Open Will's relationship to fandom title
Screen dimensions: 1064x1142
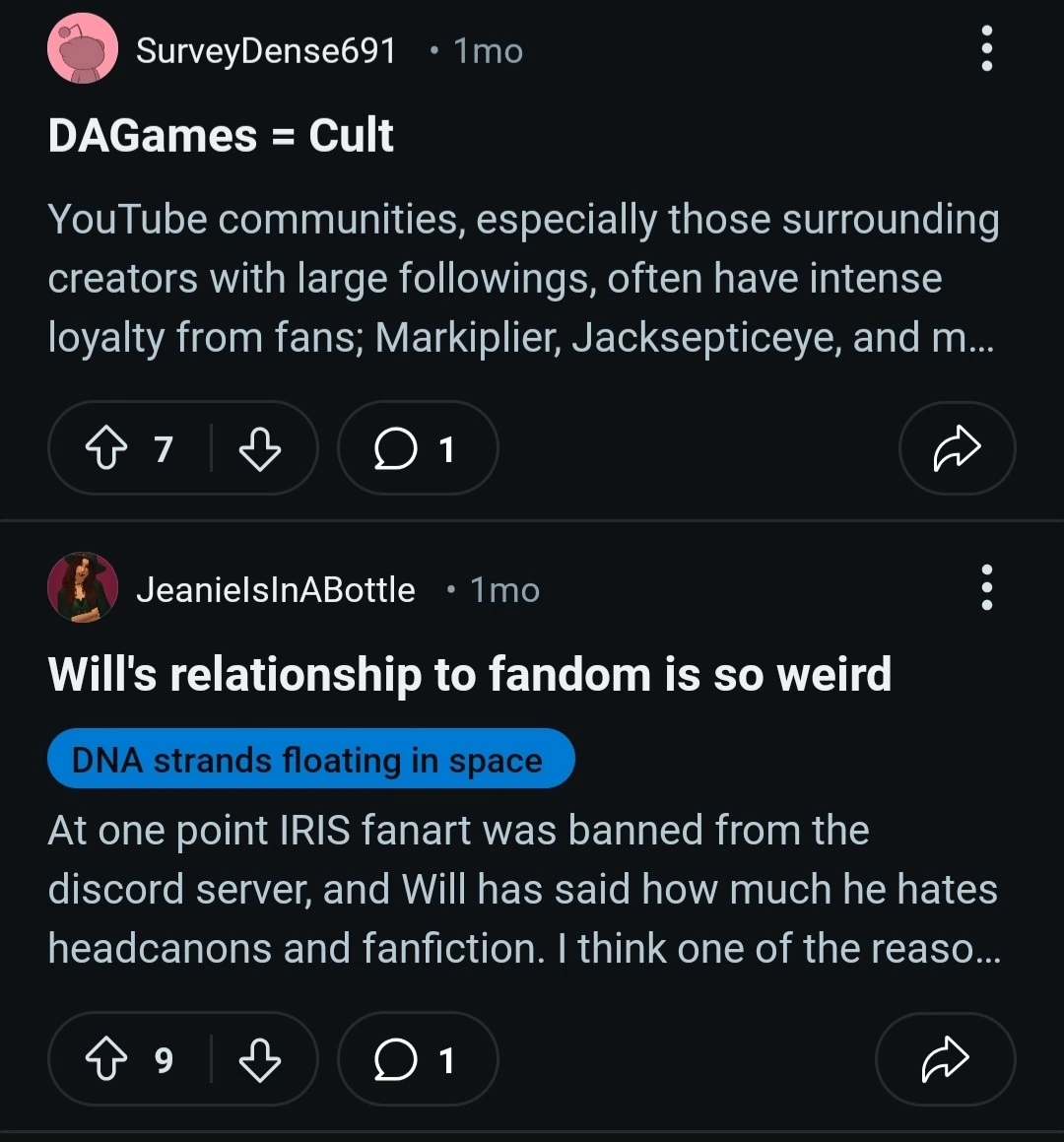pos(470,674)
